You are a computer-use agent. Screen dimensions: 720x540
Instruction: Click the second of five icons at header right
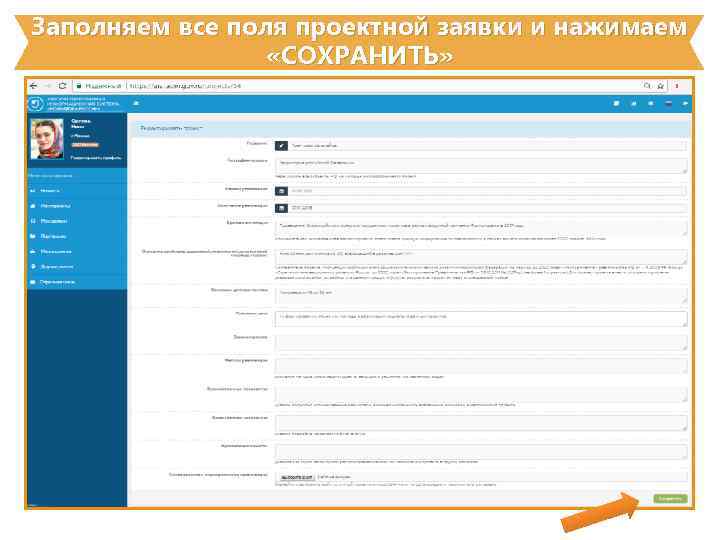[x=634, y=104]
